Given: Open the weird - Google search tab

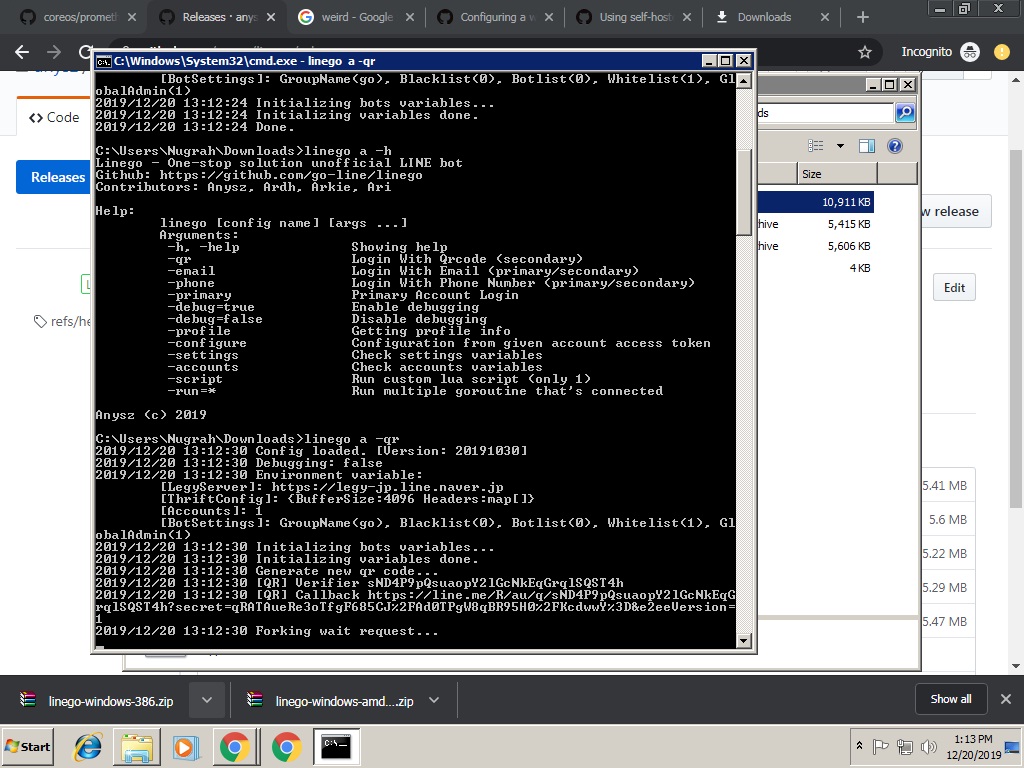Looking at the screenshot, I should coord(358,18).
